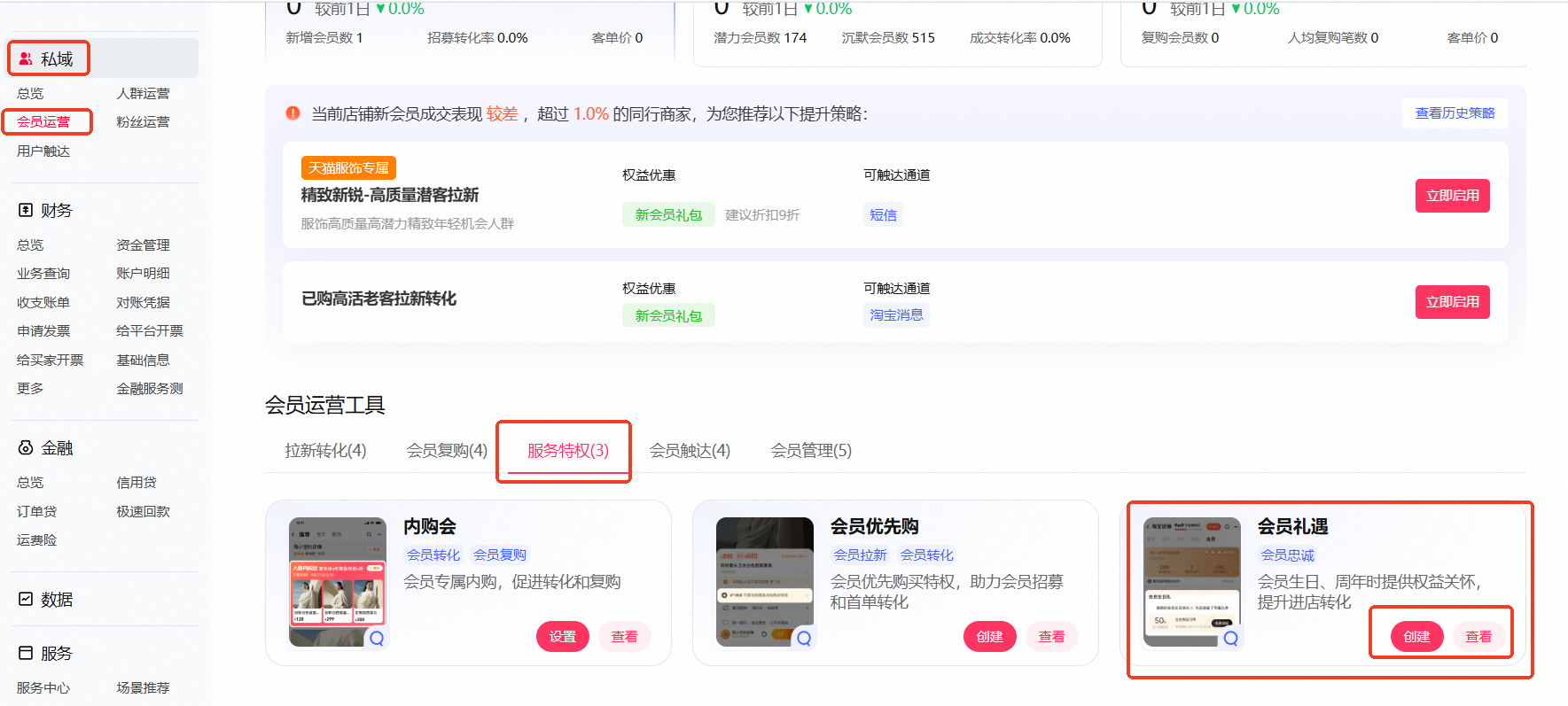Image resolution: width=1568 pixels, height=706 pixels.
Task: Open 账户明细 under 财务
Action: tap(143, 274)
